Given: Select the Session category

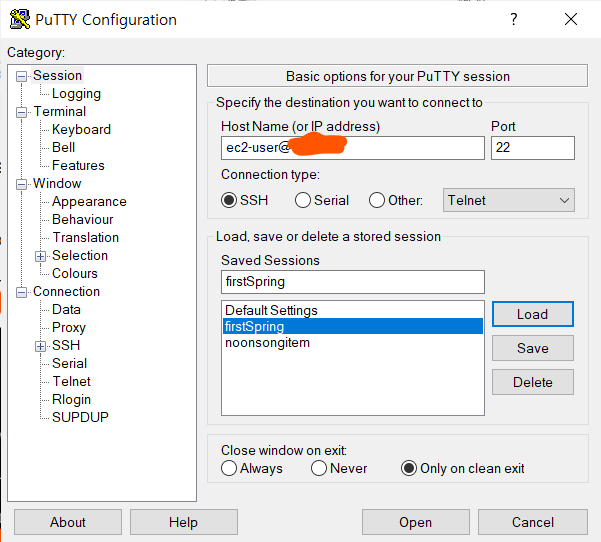Looking at the screenshot, I should (57, 76).
